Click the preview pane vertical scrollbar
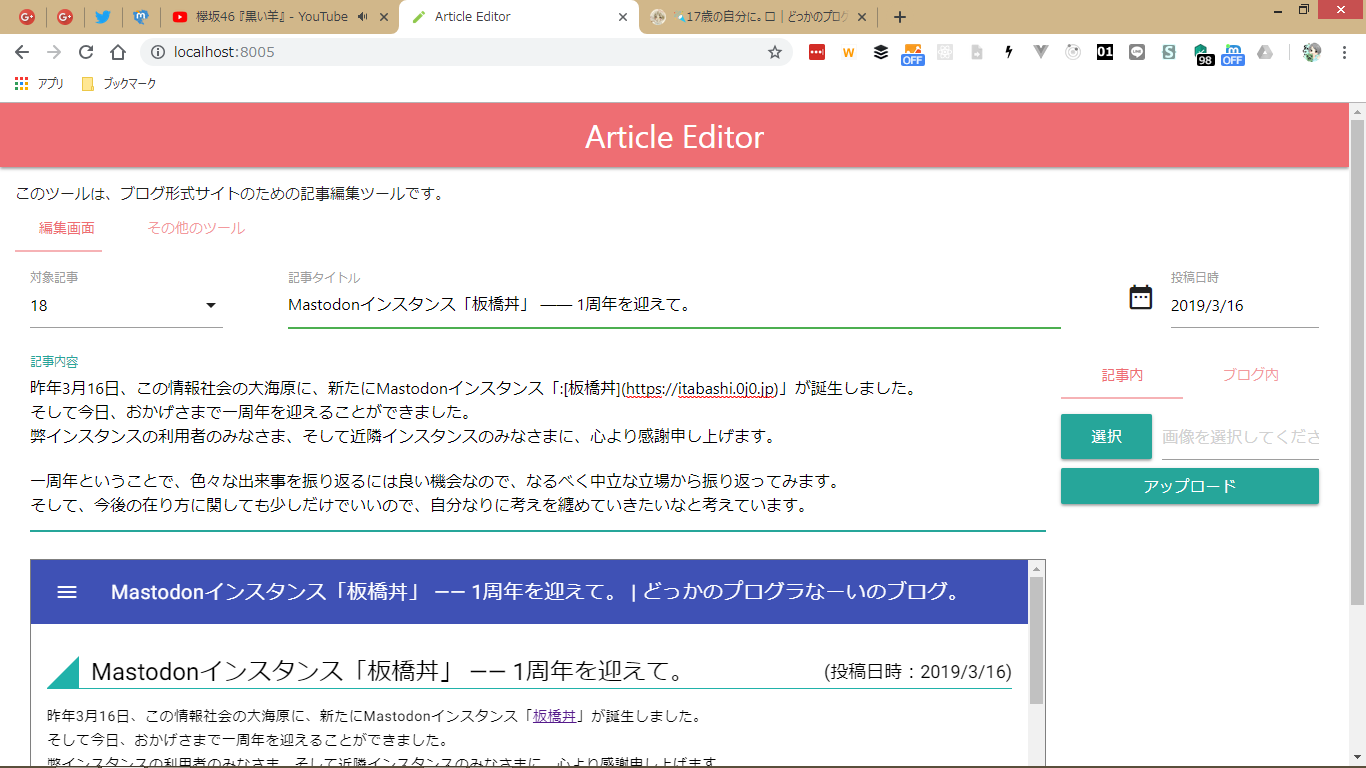Image resolution: width=1366 pixels, height=768 pixels. pyautogui.click(x=1036, y=640)
